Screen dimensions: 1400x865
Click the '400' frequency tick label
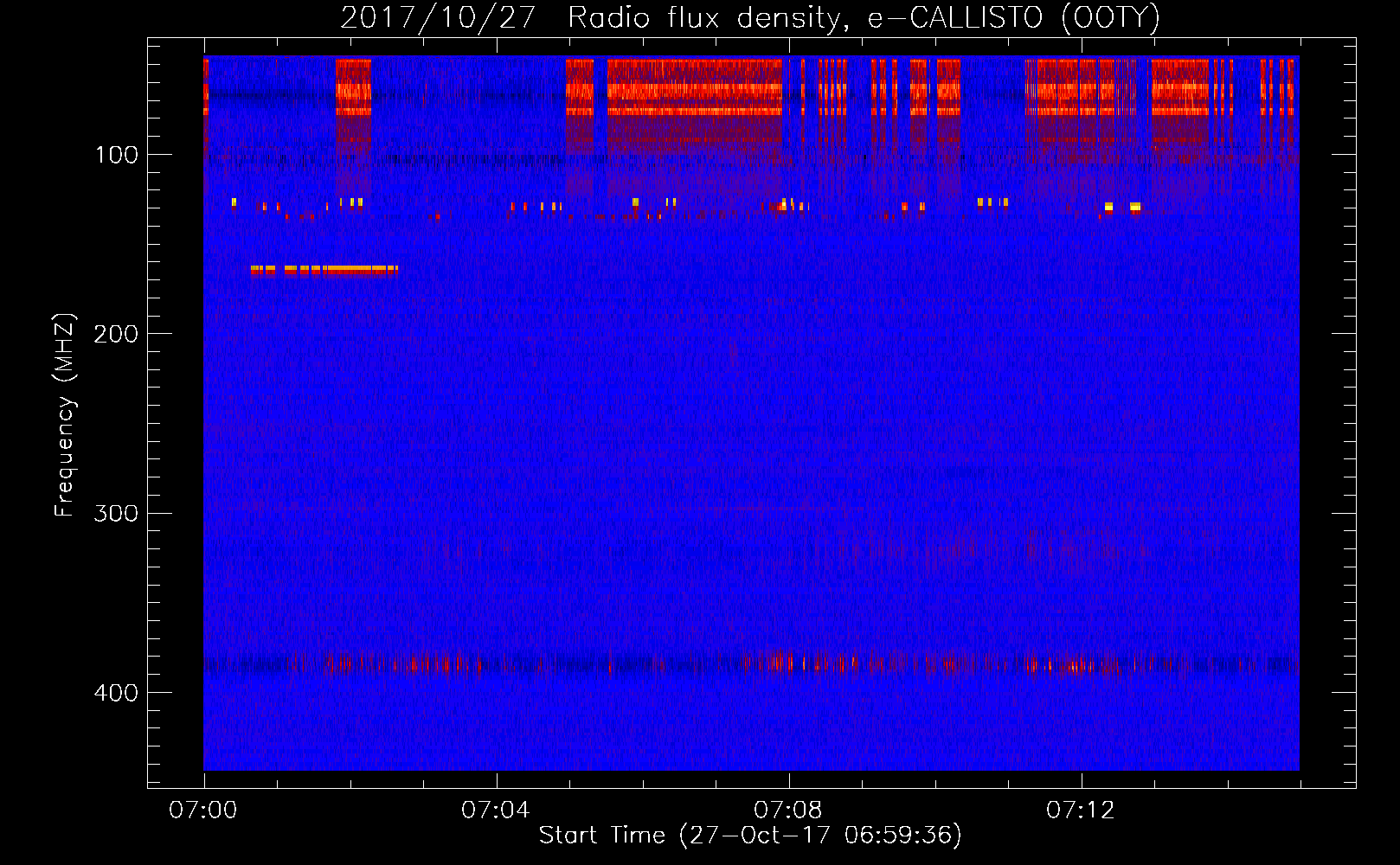tap(116, 693)
